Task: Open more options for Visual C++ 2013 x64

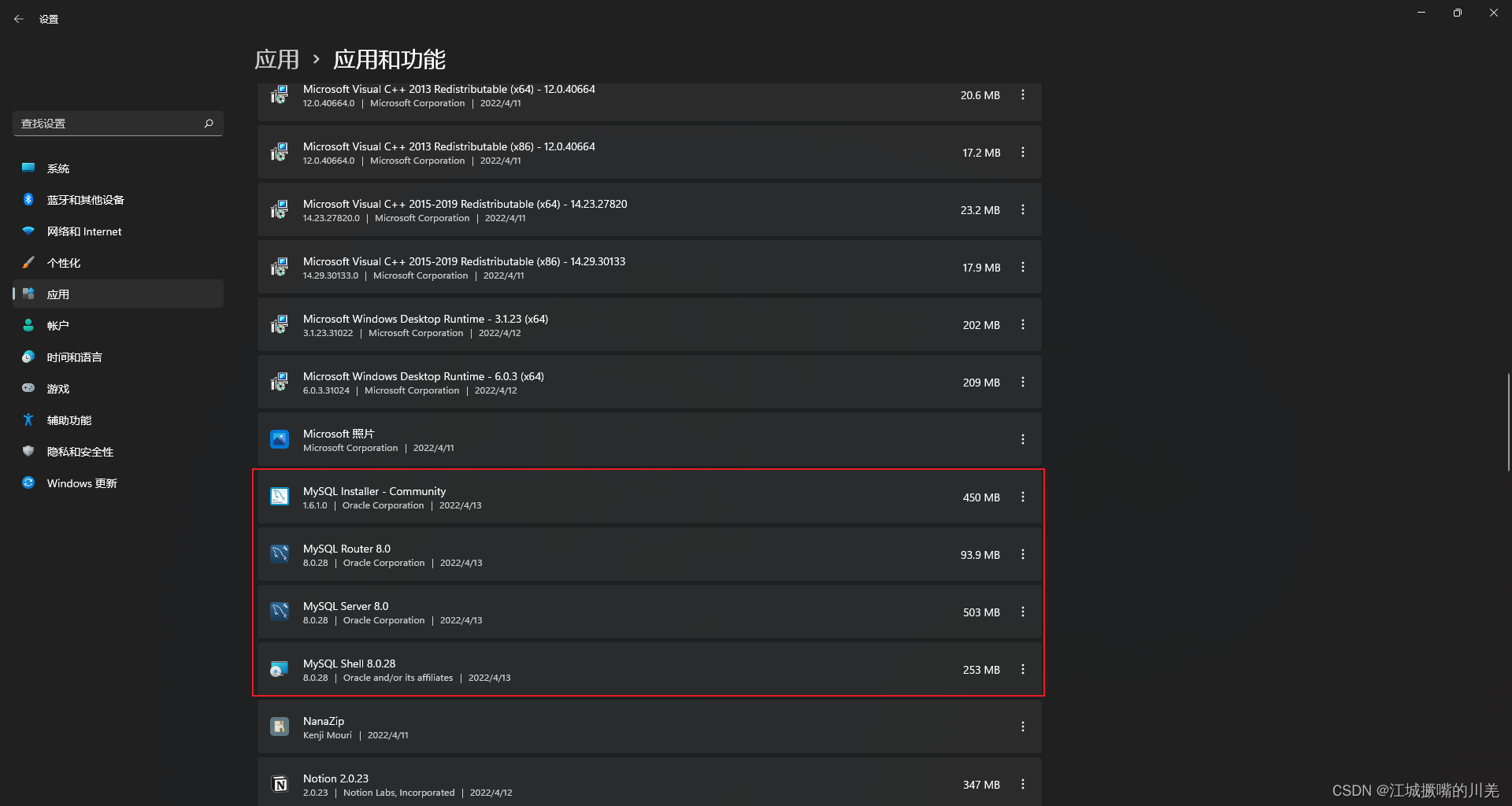Action: pyautogui.click(x=1023, y=95)
